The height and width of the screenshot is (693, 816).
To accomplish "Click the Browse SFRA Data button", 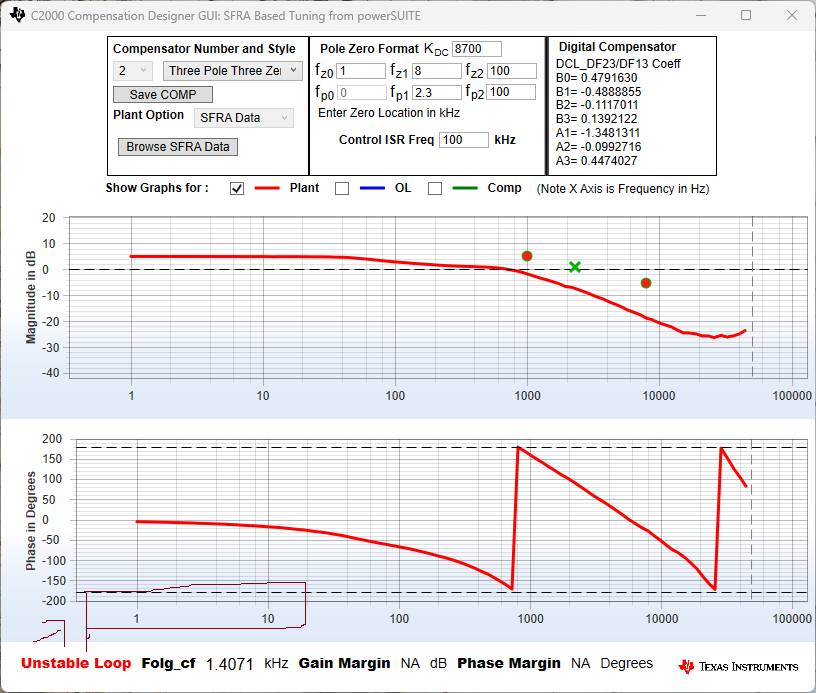I will tap(178, 147).
